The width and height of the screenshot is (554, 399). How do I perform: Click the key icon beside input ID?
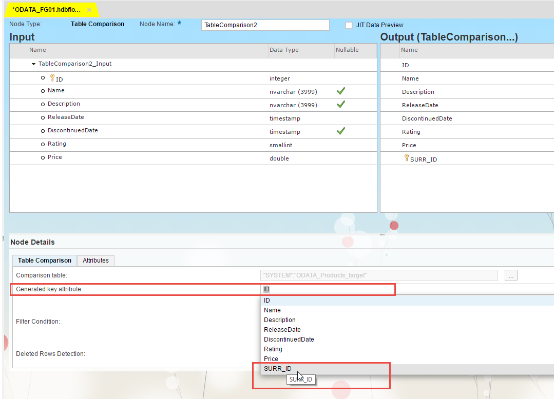(x=52, y=78)
